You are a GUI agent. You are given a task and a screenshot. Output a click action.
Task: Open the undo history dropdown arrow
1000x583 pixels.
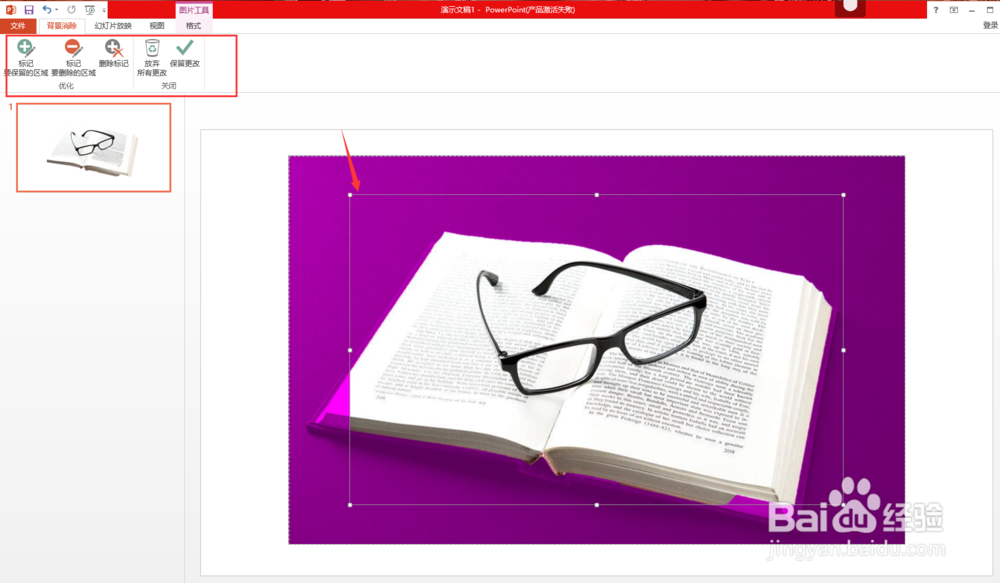[x=56, y=10]
